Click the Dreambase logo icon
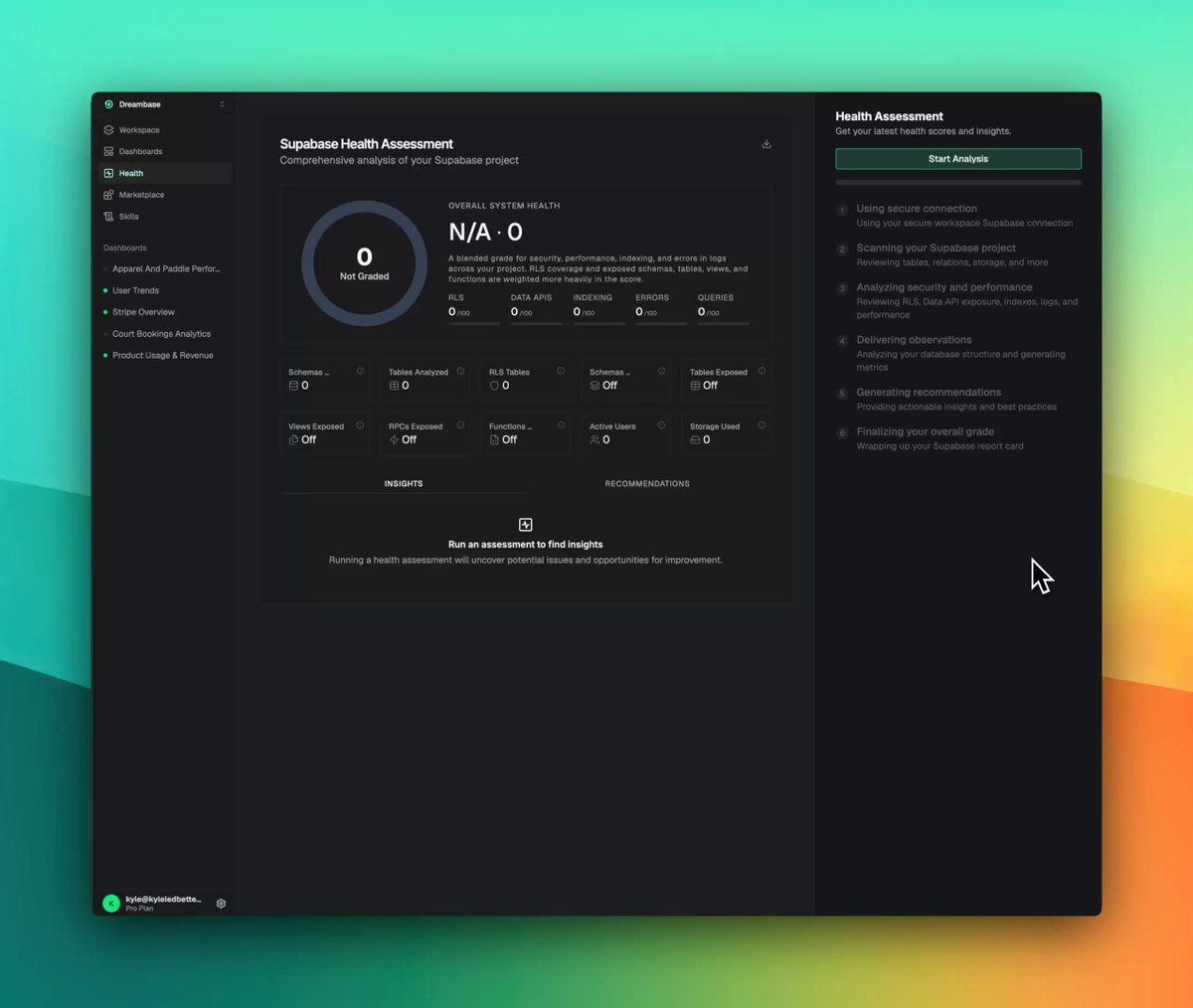1193x1008 pixels. (108, 104)
